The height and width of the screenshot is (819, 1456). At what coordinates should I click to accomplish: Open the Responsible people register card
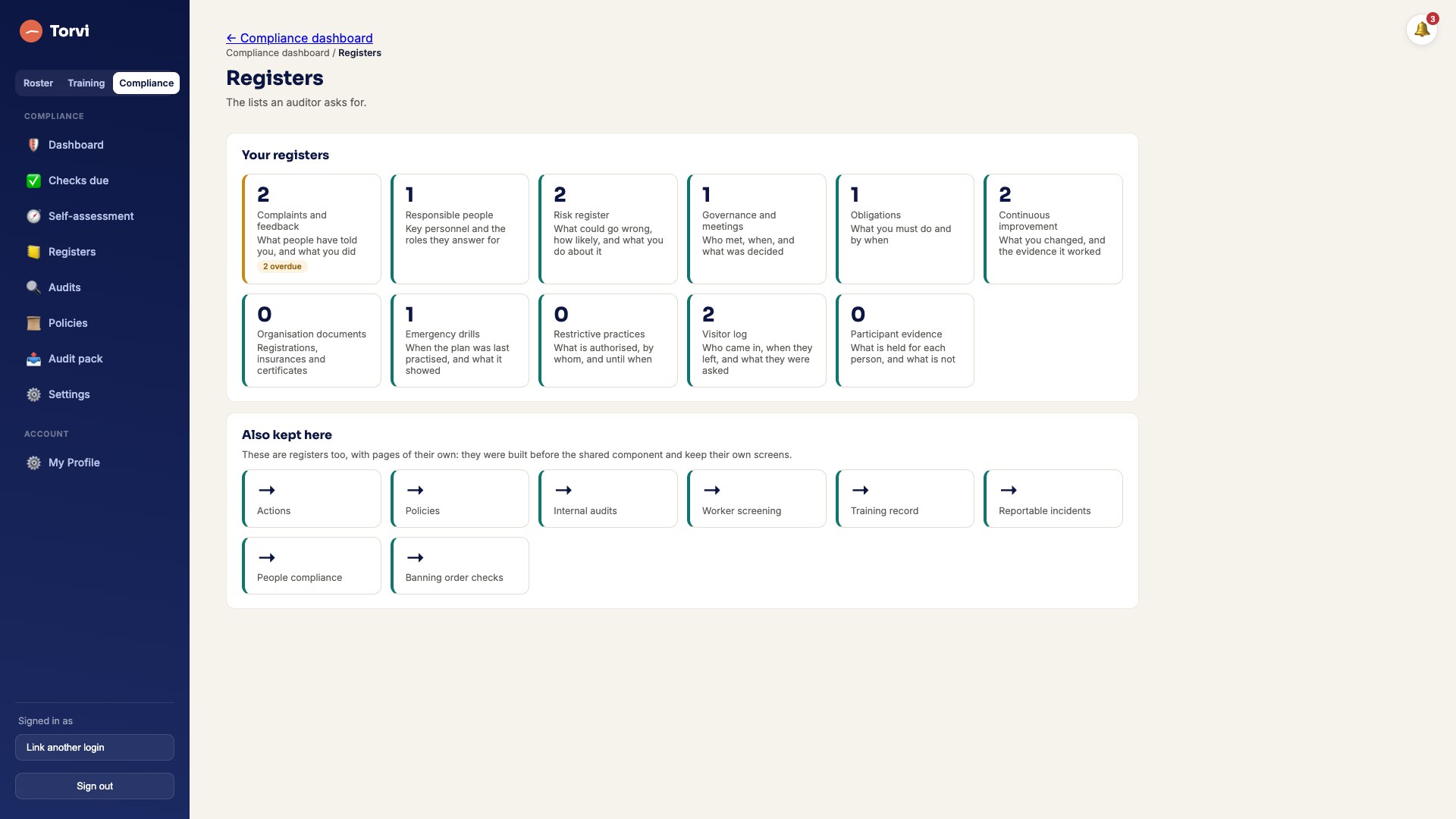point(460,229)
